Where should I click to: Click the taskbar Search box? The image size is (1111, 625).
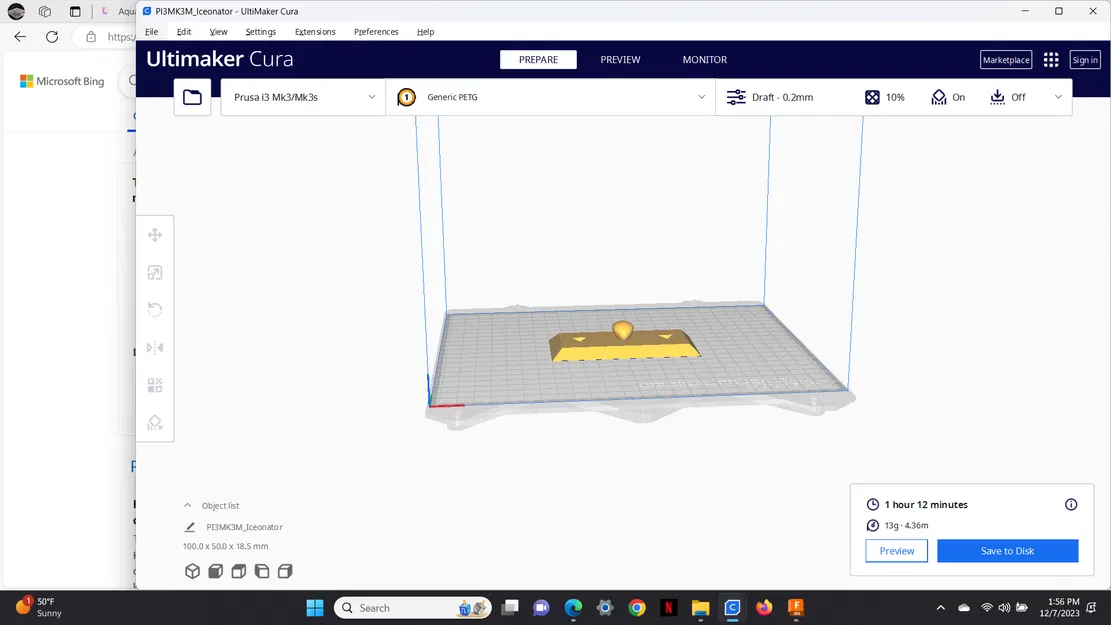pyautogui.click(x=412, y=608)
